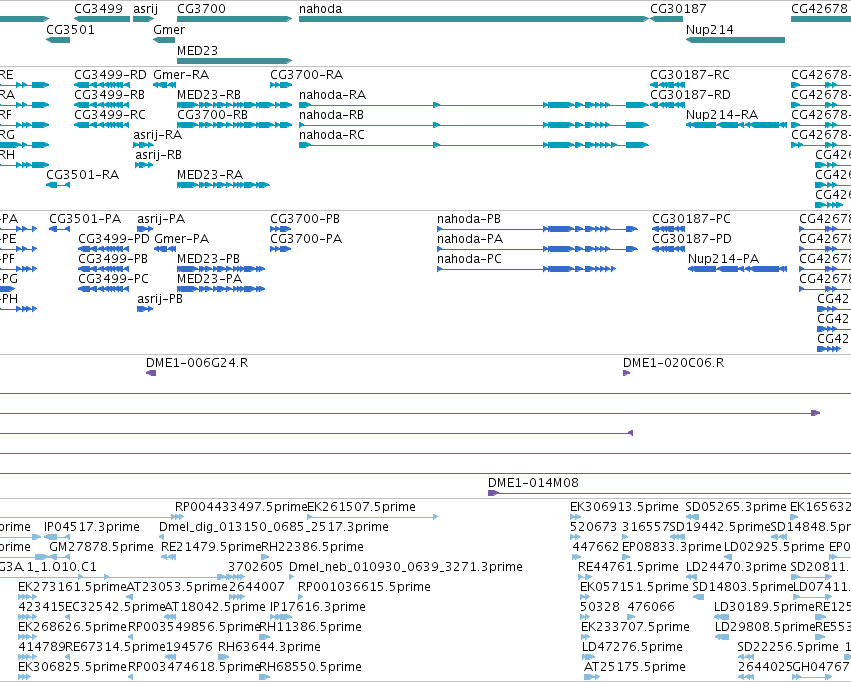Click the CG30187-RC transcript label
851x682 pixels.
click(x=690, y=75)
